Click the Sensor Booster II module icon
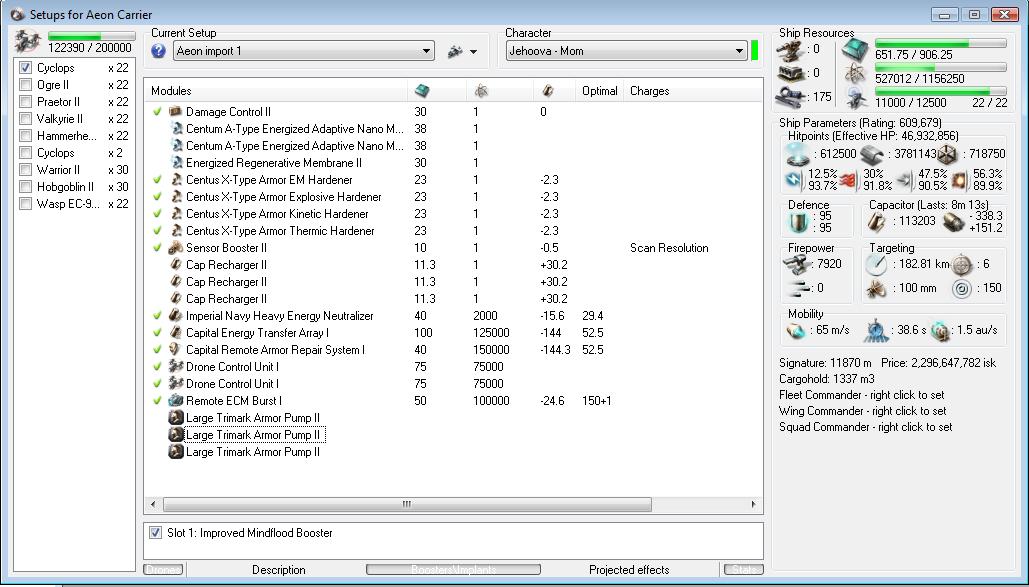 pos(176,248)
